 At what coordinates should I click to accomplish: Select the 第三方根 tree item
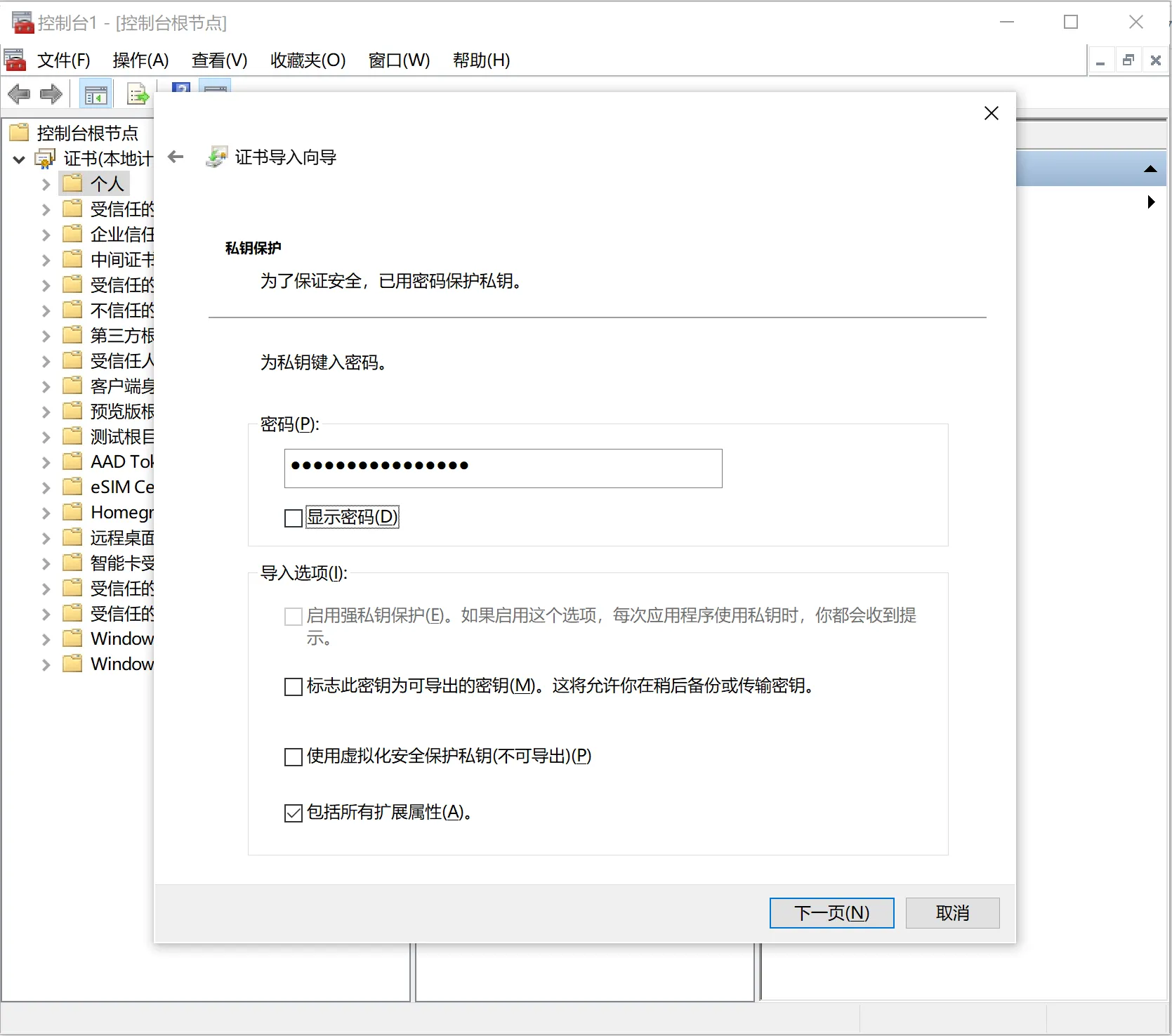pyautogui.click(x=122, y=335)
